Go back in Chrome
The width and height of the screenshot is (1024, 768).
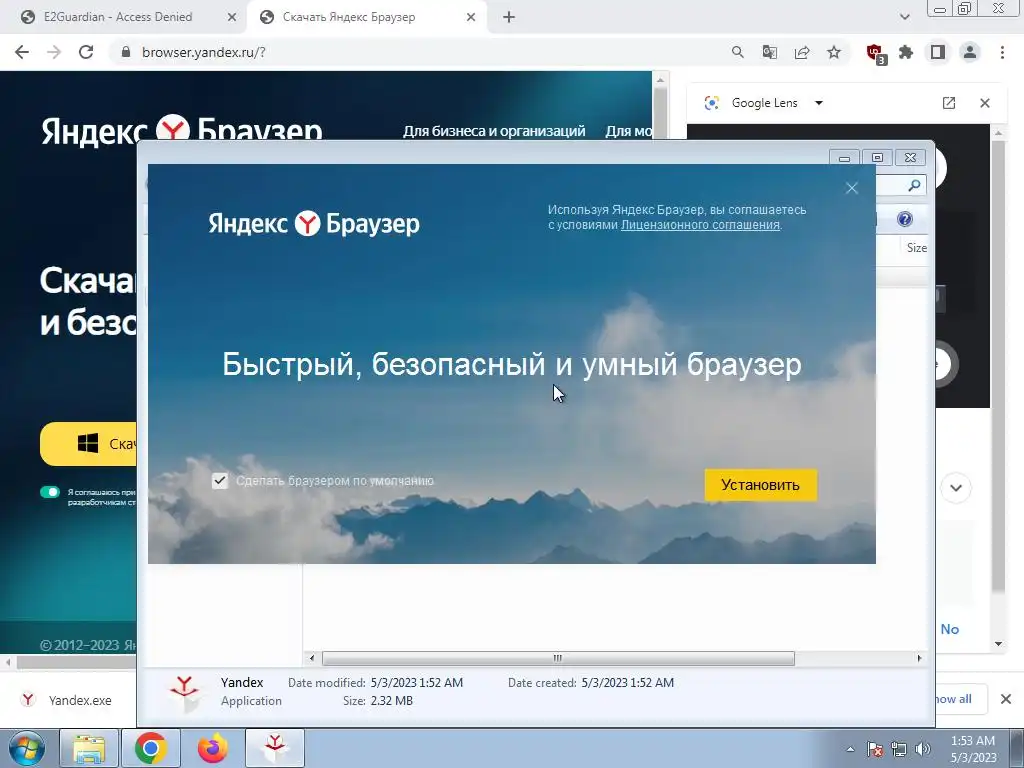(22, 52)
